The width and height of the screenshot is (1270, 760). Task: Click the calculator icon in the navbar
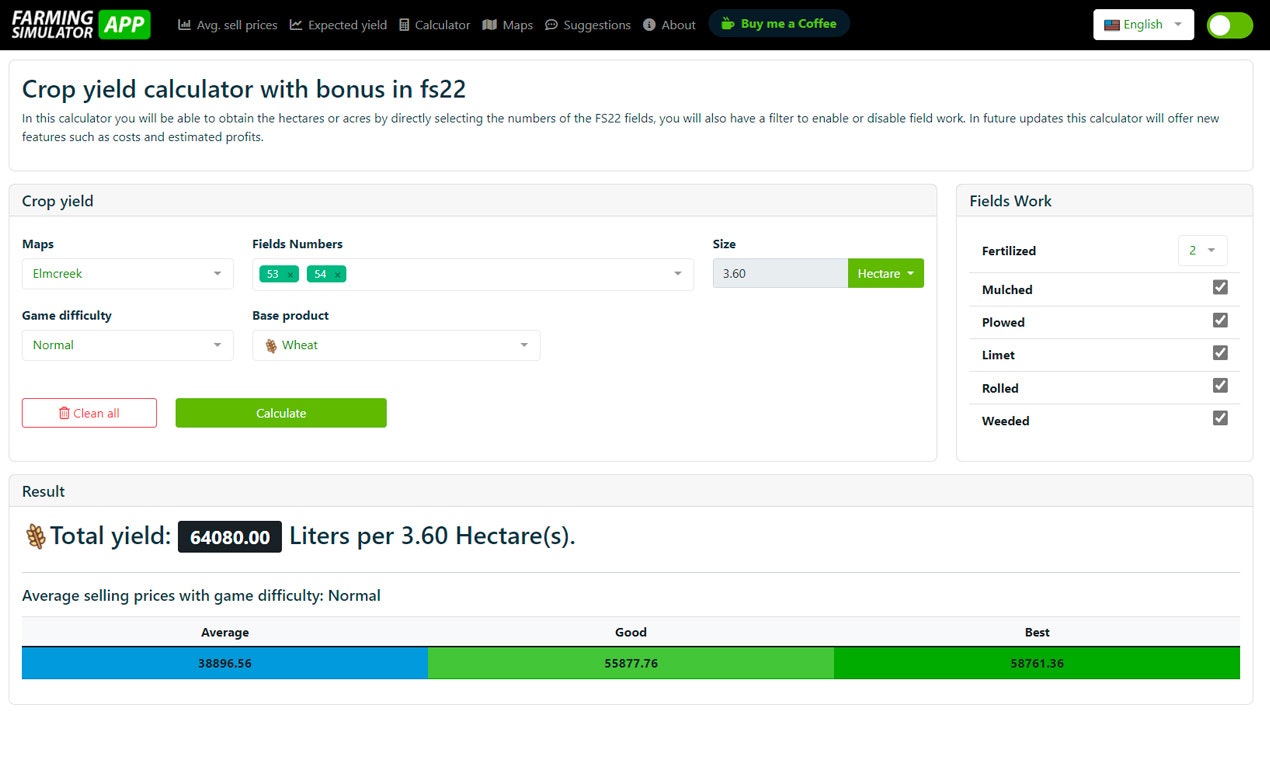[x=404, y=25]
